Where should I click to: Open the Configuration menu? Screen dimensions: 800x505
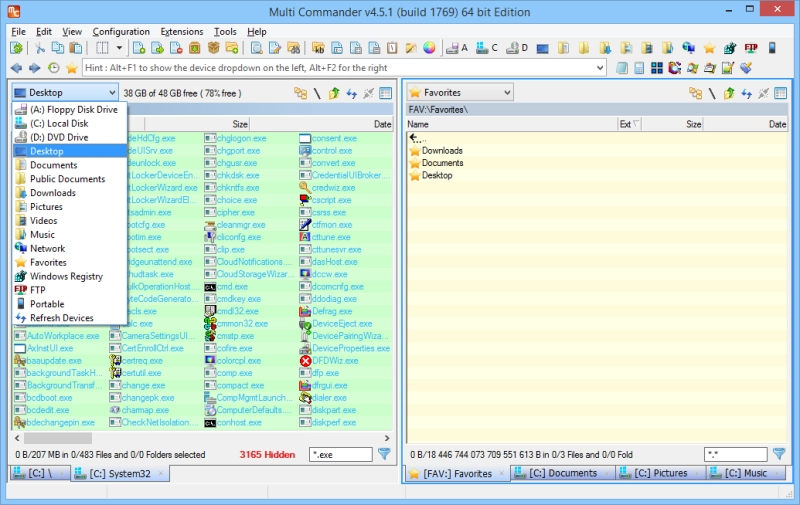tap(121, 32)
